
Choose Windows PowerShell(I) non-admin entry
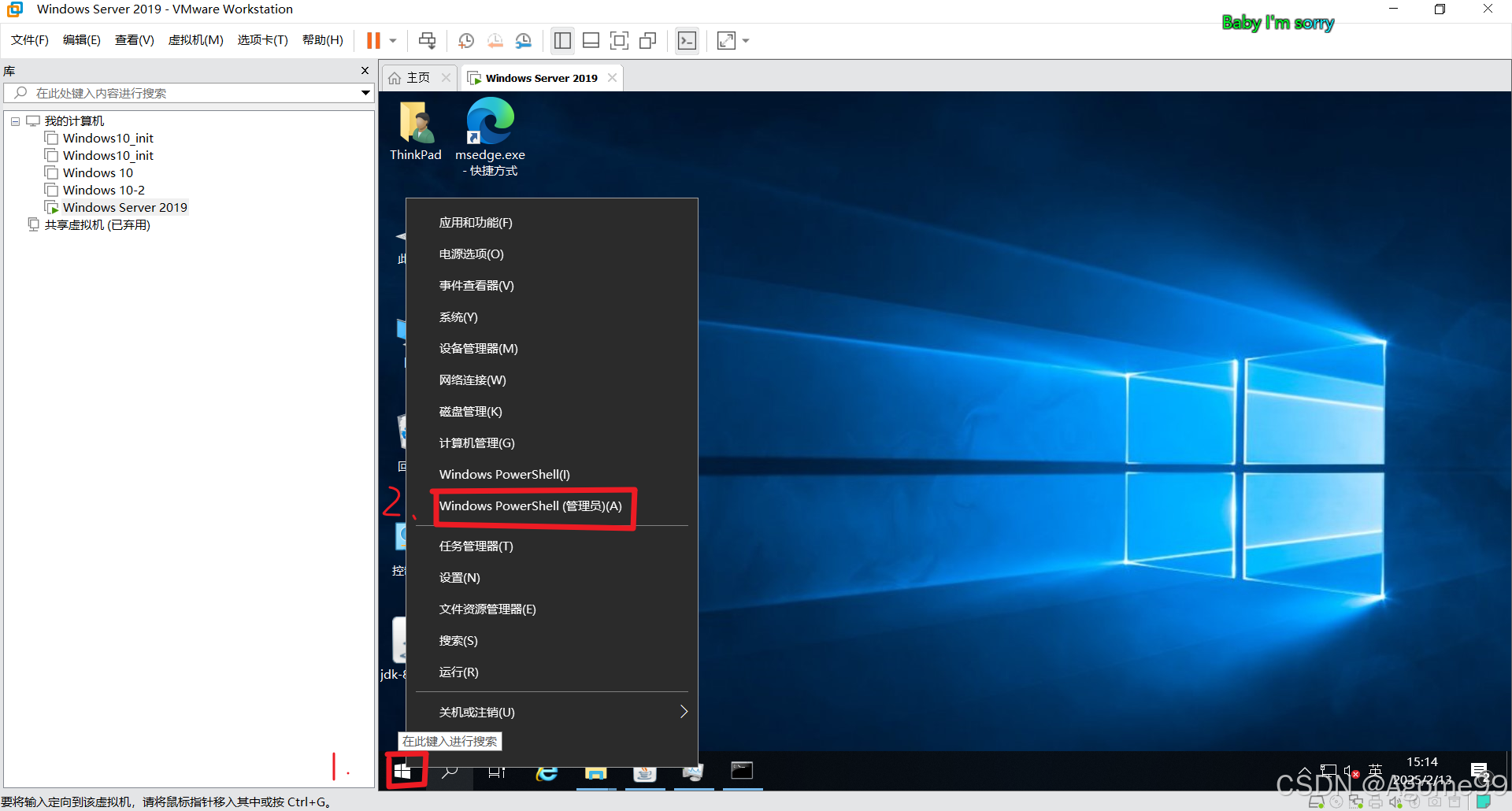pyautogui.click(x=551, y=475)
